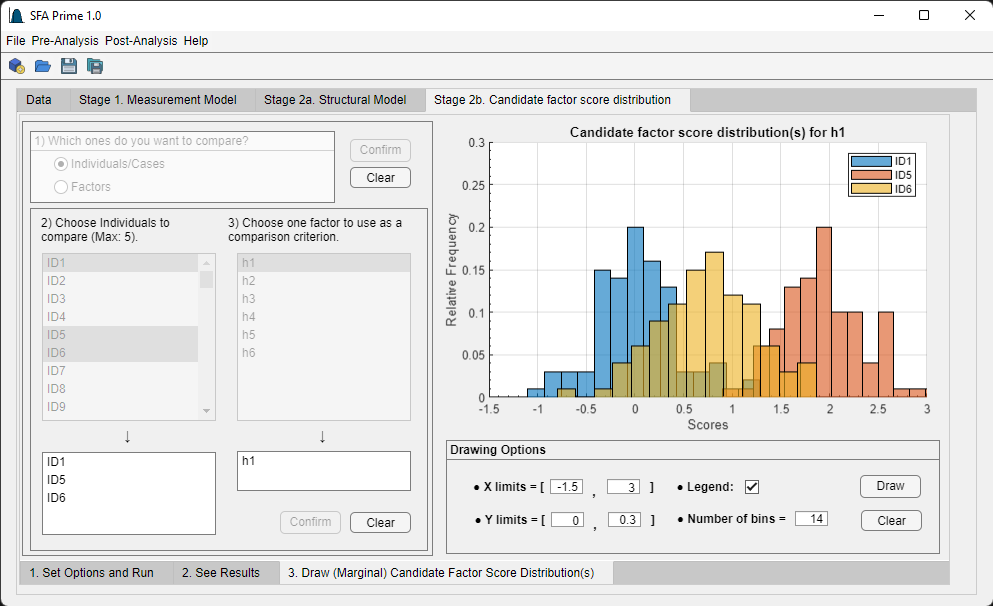Select ID3 in the individuals list
Screen dimensions: 993x606
click(x=120, y=299)
